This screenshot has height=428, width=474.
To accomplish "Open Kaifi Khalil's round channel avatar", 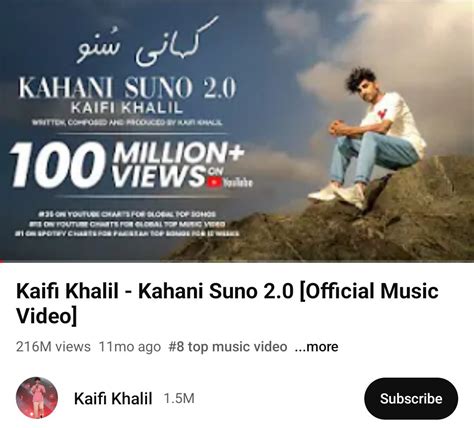I will (37, 398).
